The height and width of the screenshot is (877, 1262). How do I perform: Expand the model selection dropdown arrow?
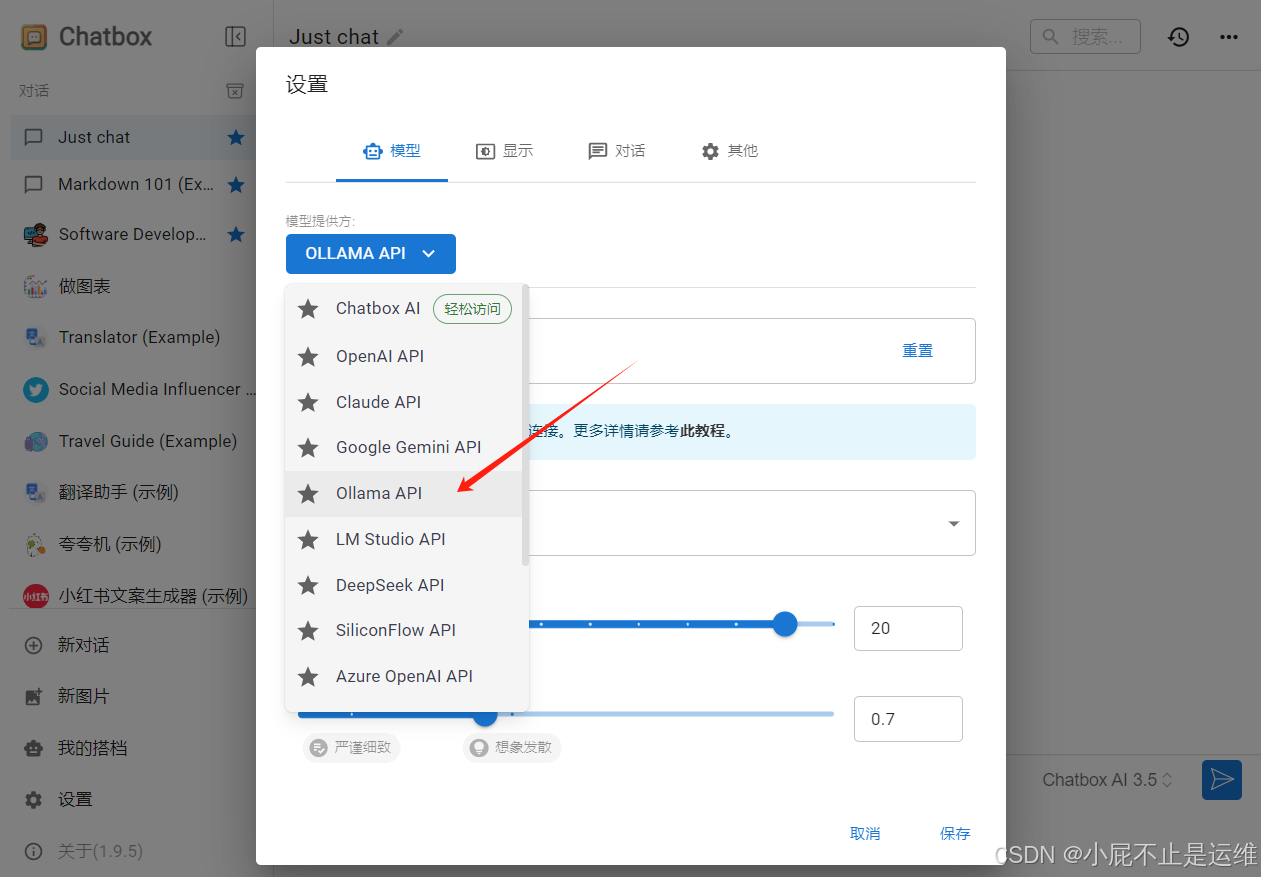pyautogui.click(x=954, y=523)
